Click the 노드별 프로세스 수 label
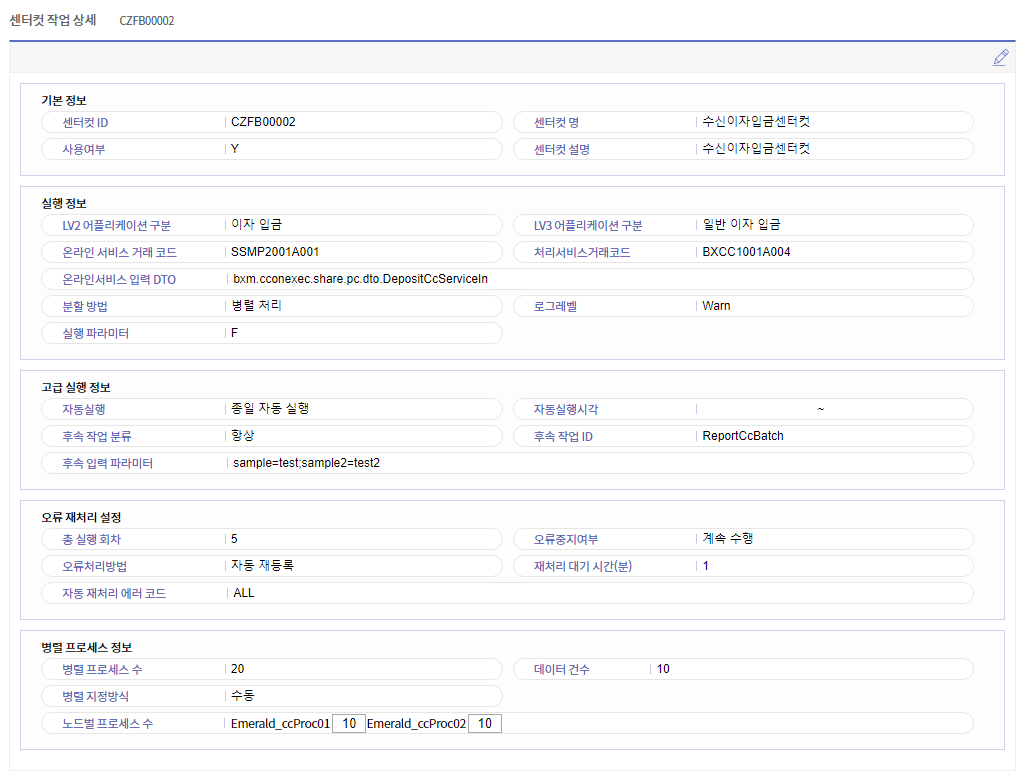 pos(108,723)
